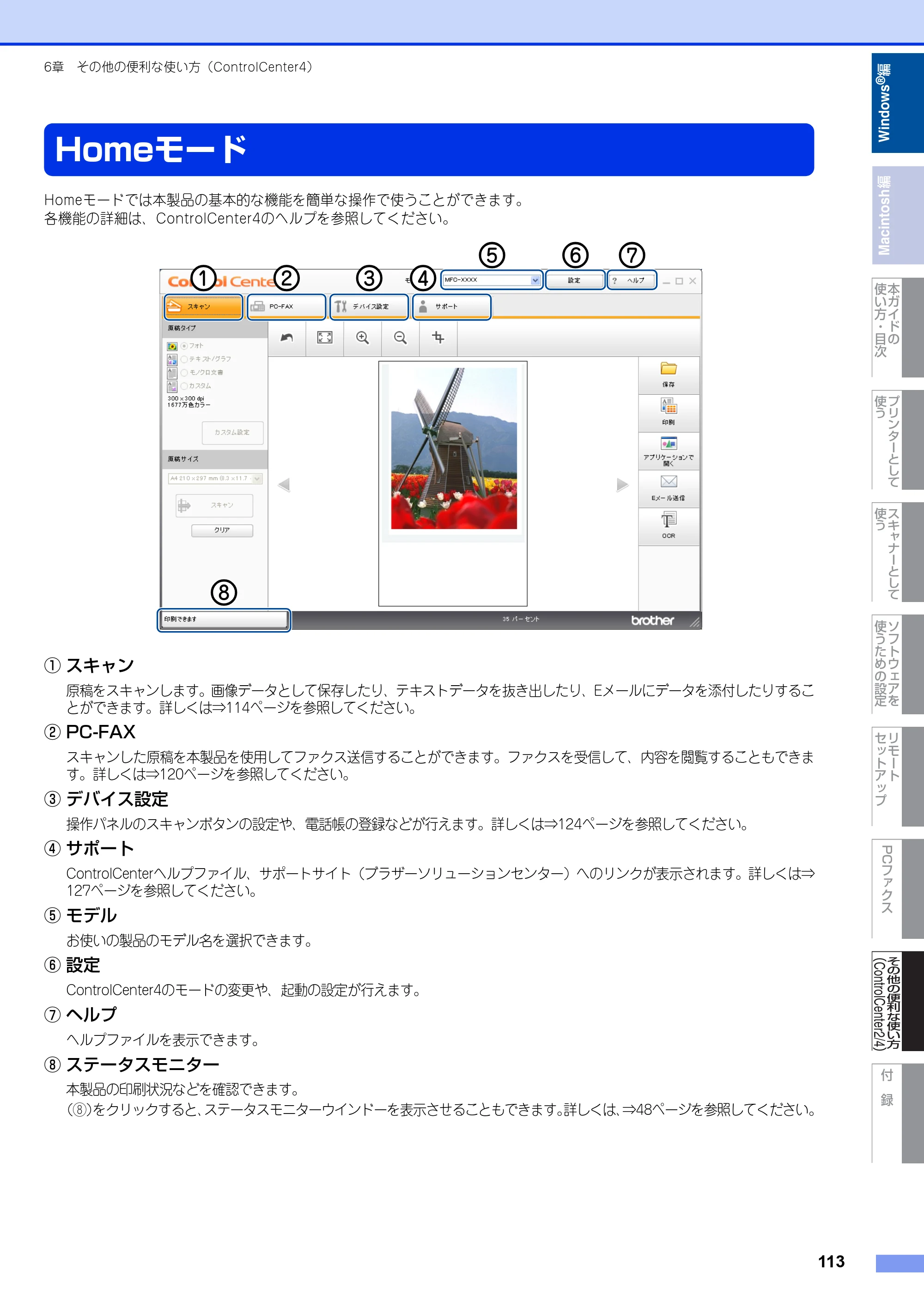The height and width of the screenshot is (1308, 924).
Task: Open the スキャナーとして使う side tab
Action: pyautogui.click(x=897, y=552)
